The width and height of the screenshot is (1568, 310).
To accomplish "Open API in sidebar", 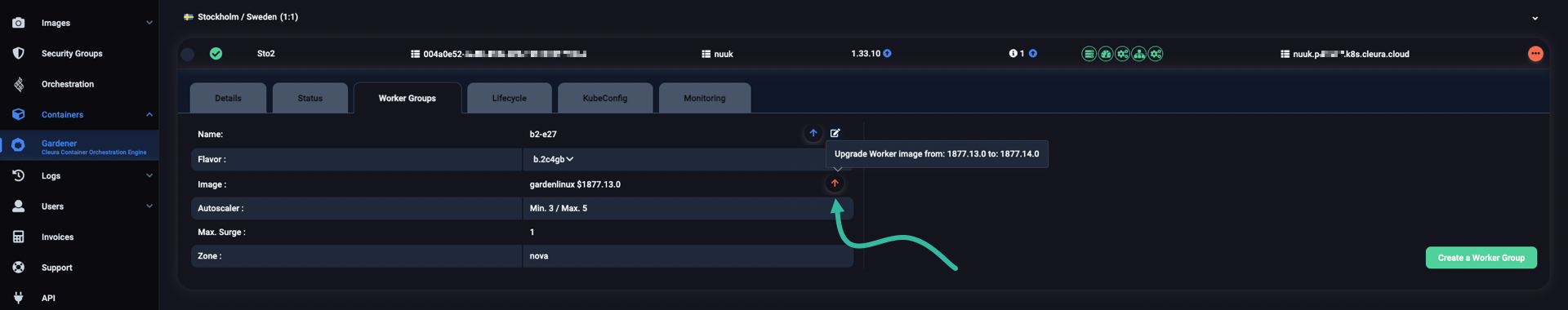I will pyautogui.click(x=48, y=299).
